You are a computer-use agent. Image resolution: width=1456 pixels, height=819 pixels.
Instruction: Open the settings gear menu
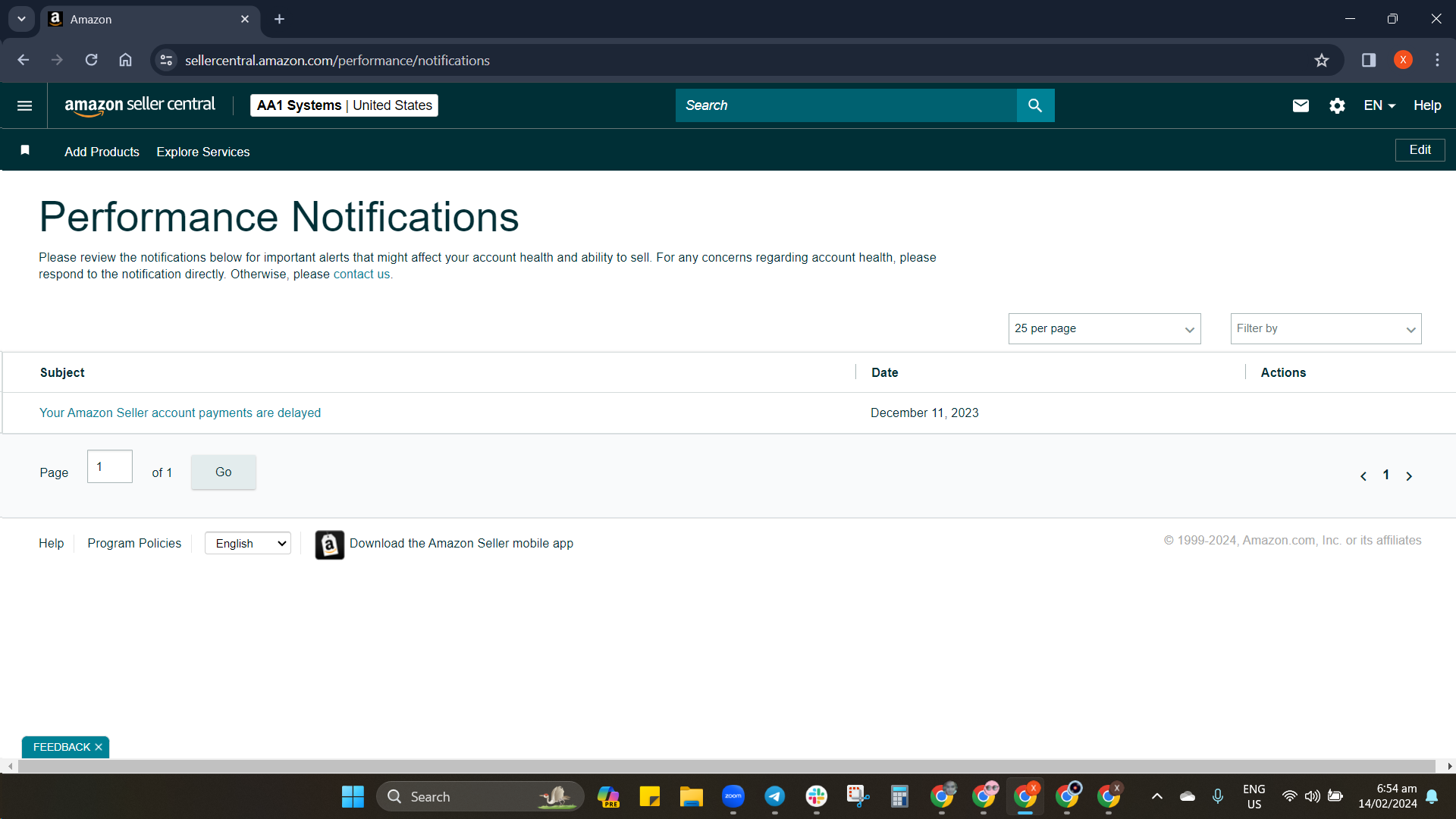click(1337, 105)
